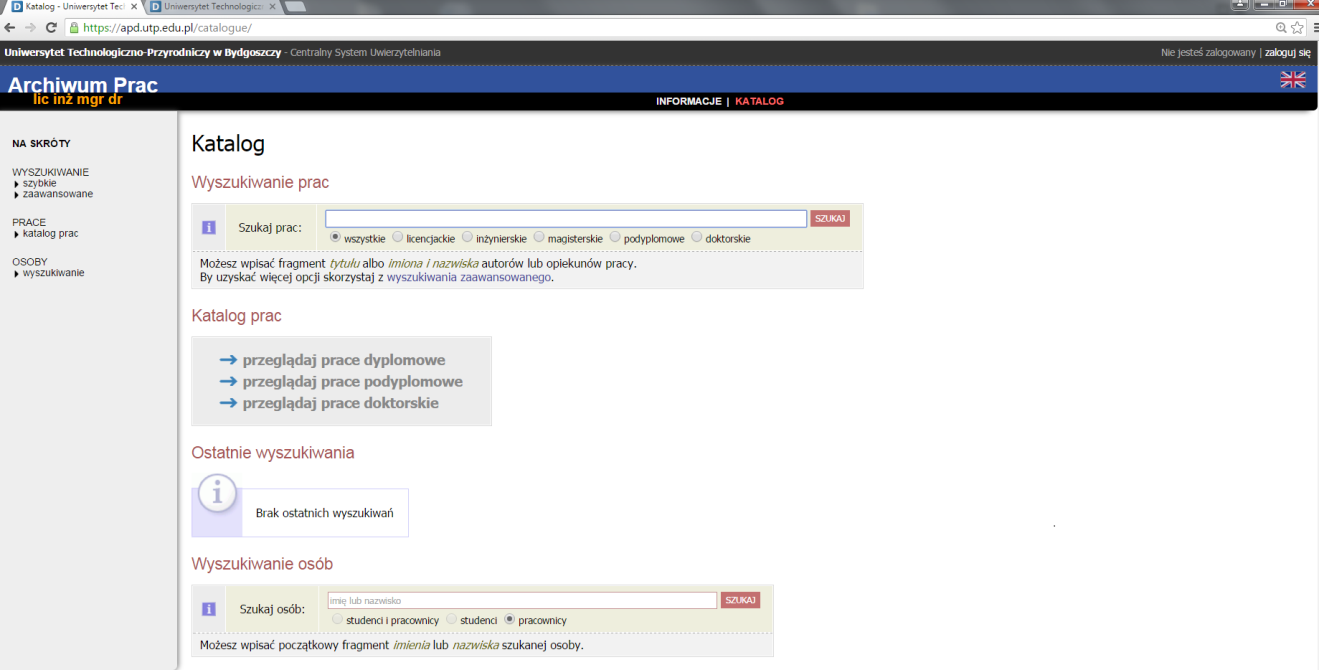Click the browser back arrow
1319x670 pixels.
click(11, 28)
